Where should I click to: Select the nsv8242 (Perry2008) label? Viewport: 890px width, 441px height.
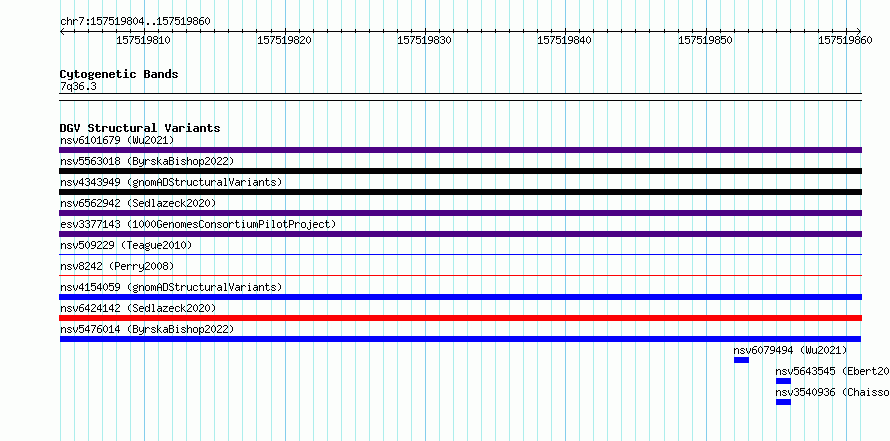[117, 266]
